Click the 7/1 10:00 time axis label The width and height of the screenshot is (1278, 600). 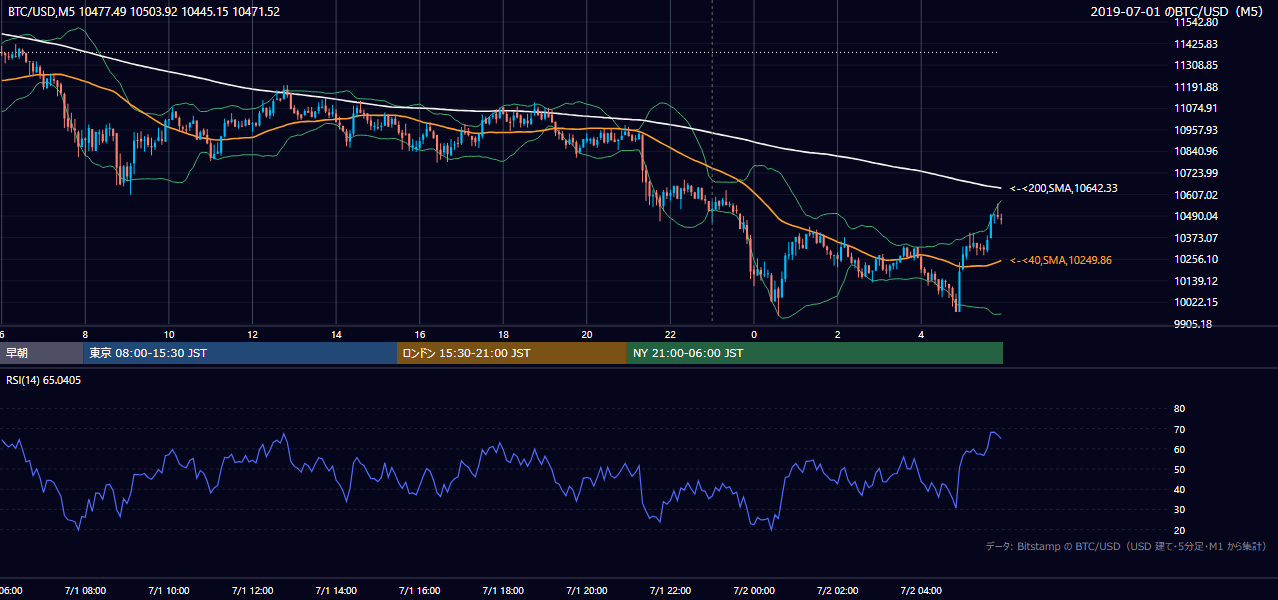[169, 591]
